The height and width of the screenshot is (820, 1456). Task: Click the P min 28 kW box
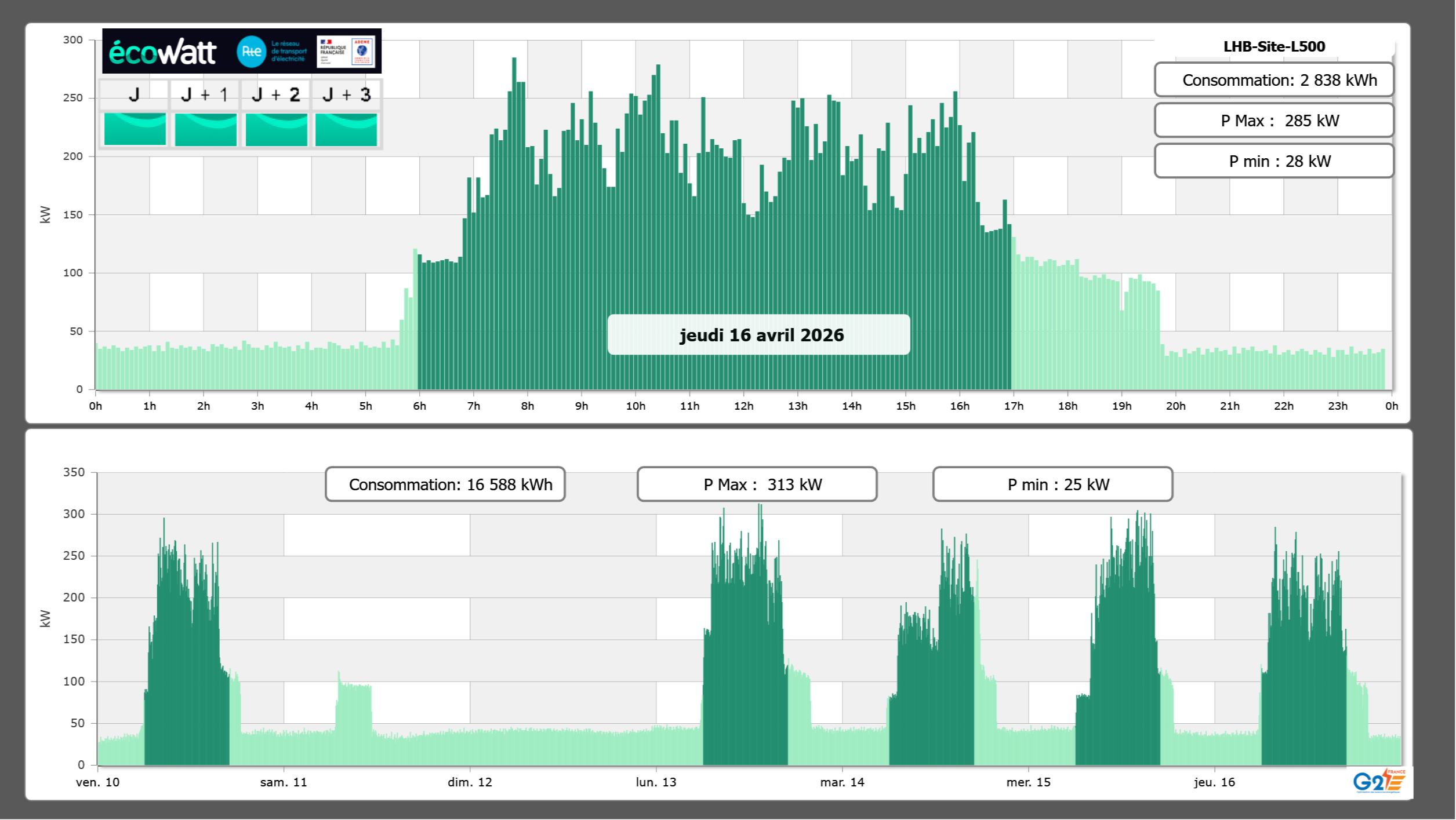1274,161
